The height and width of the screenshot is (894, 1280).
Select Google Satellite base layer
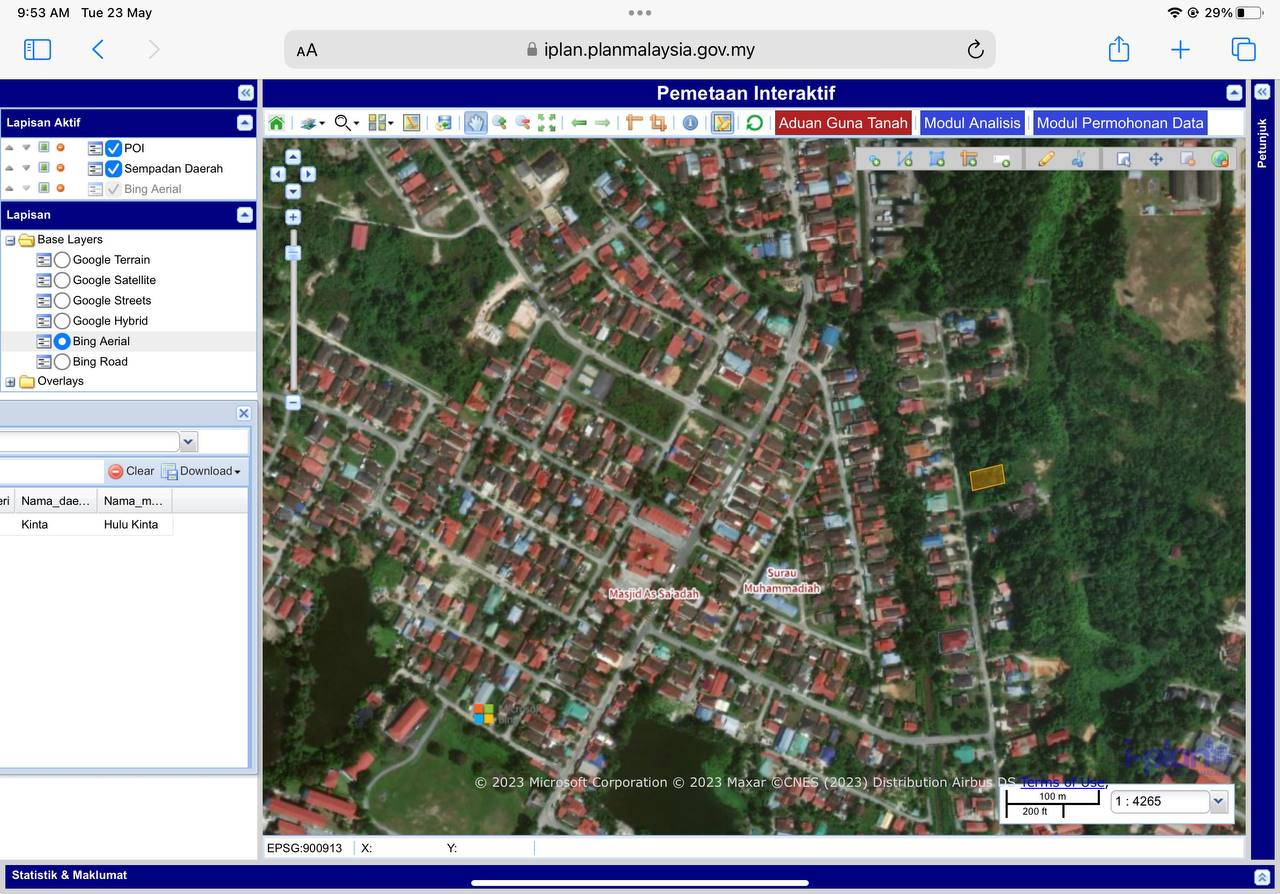click(62, 280)
